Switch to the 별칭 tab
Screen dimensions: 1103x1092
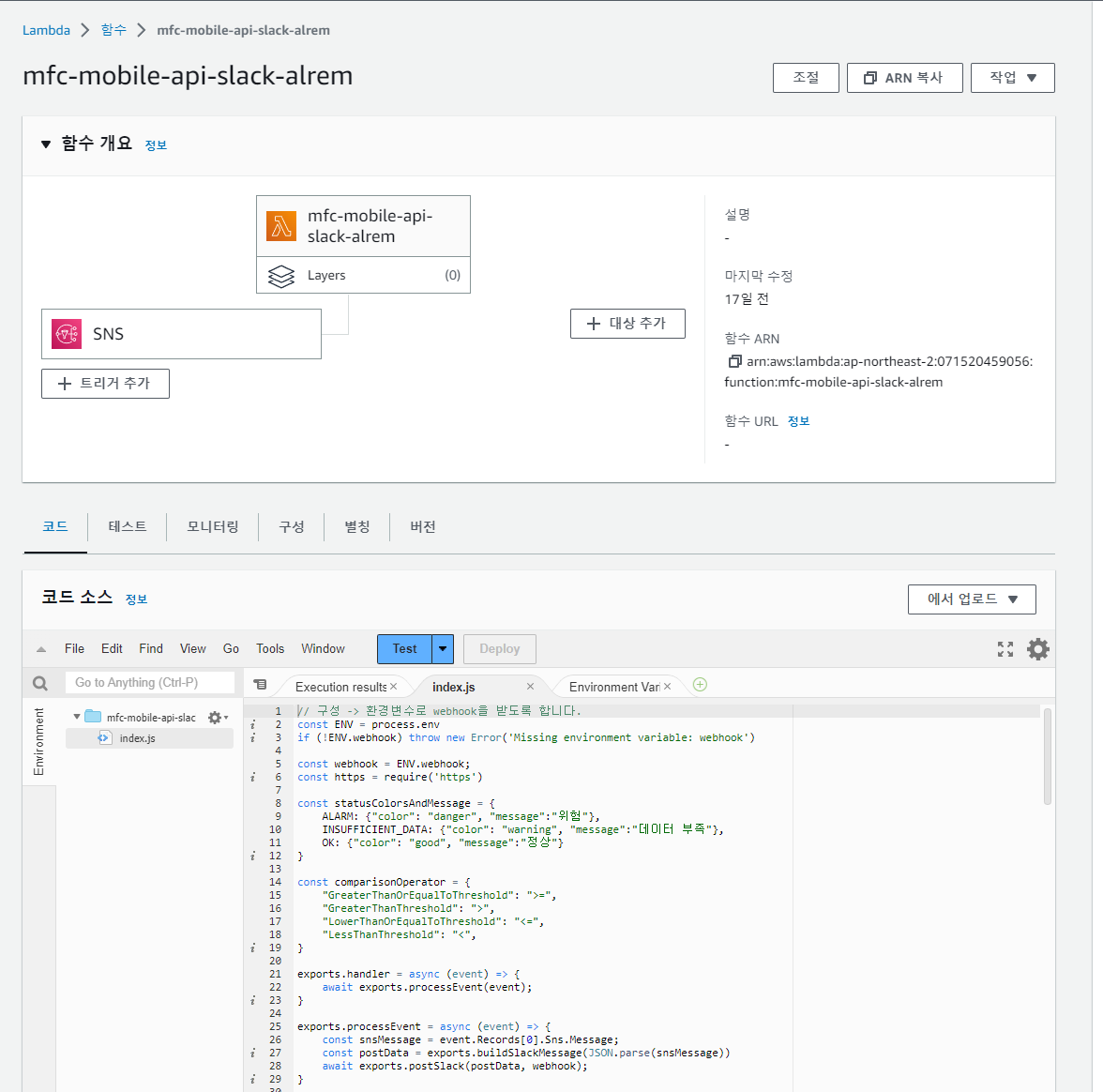356,526
